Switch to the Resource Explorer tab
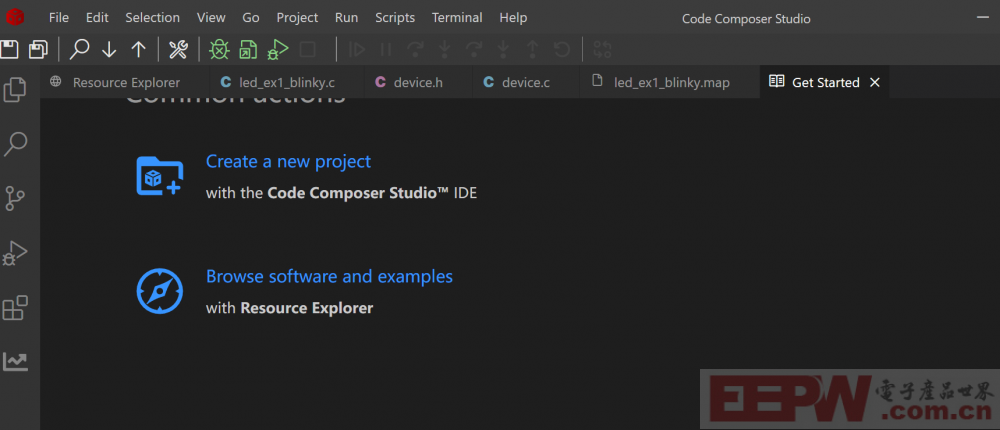This screenshot has height=430, width=1000. (125, 82)
